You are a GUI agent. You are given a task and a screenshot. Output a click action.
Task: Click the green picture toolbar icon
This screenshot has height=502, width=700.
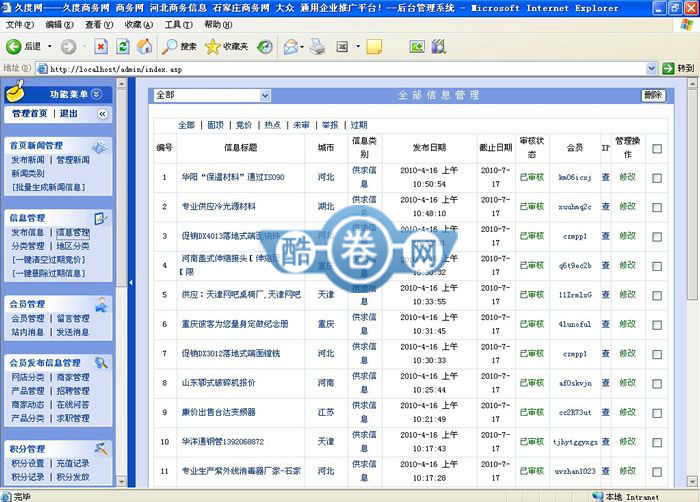417,46
